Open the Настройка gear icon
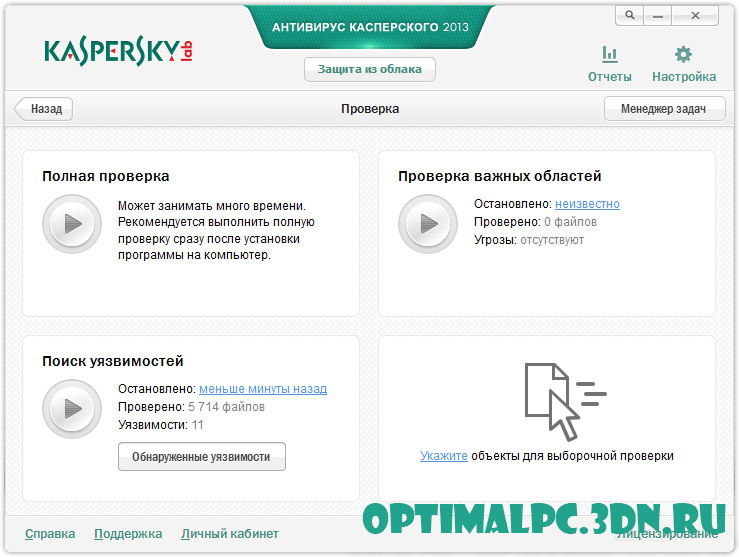The image size is (739, 557). pos(683,54)
